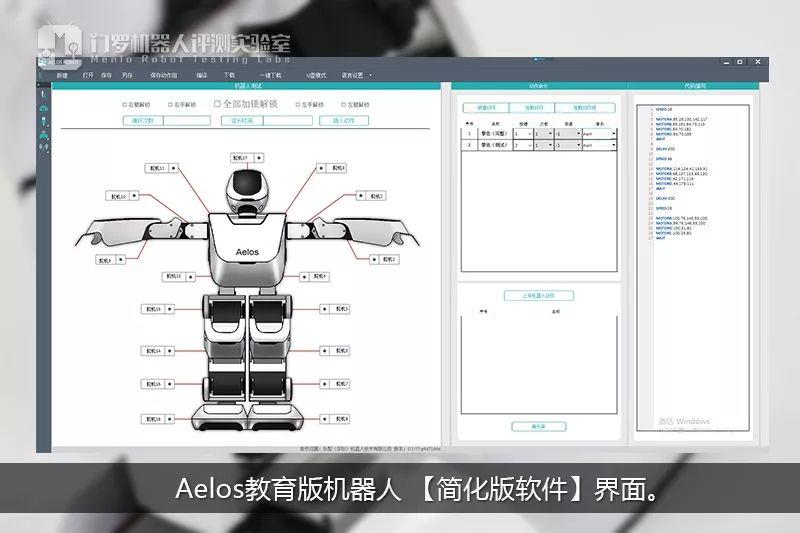Click 保存动作组 in the top menu

point(164,75)
